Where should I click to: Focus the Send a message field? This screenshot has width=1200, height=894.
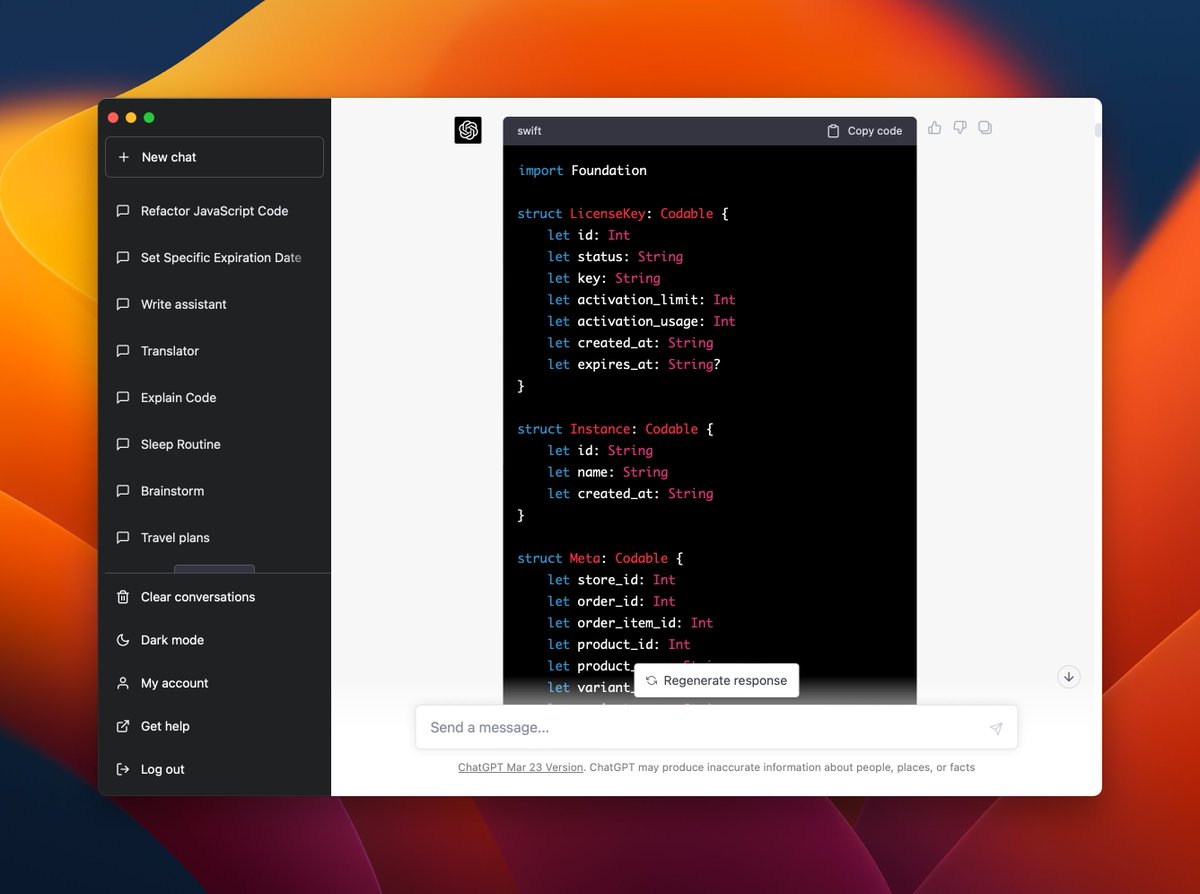(716, 727)
